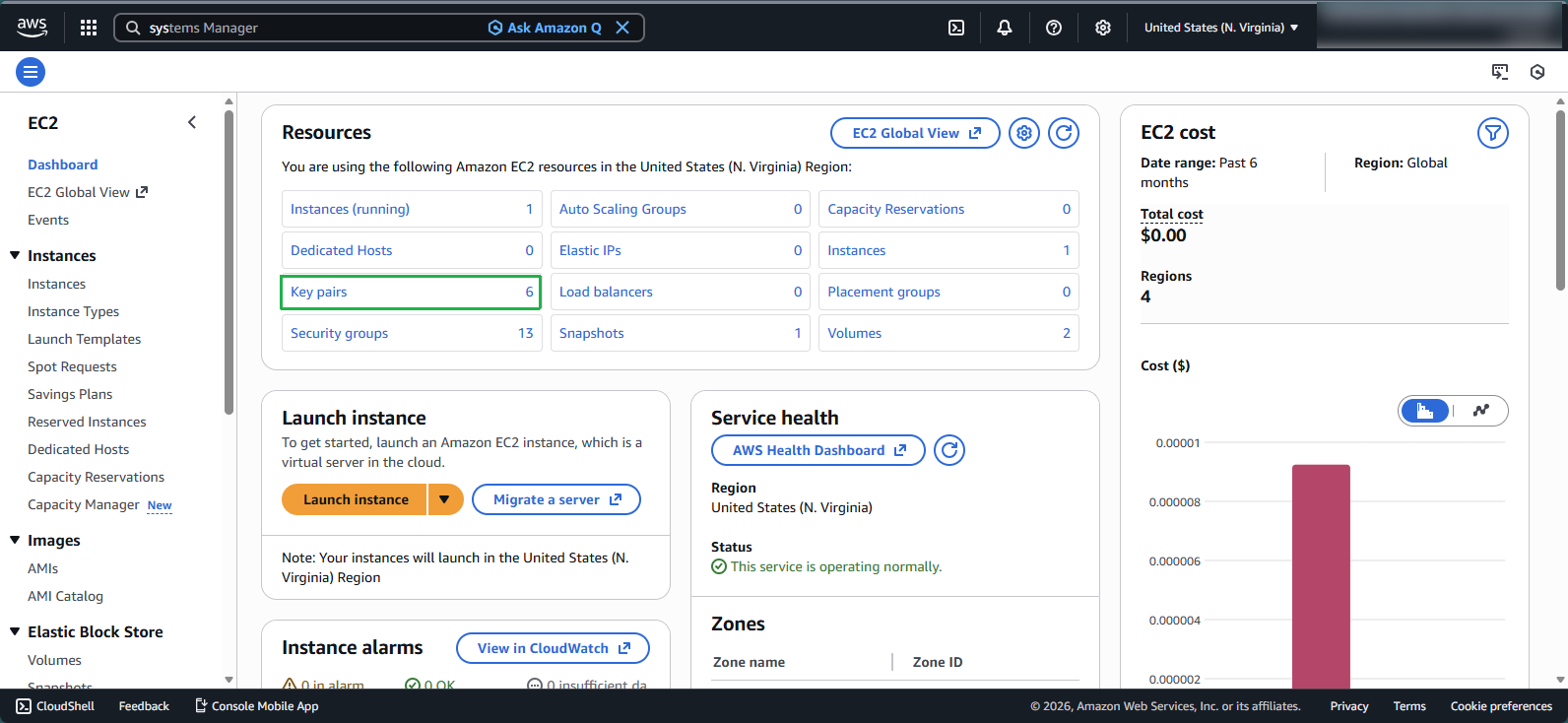Switch cost chart to bar view
1568x723 pixels.
pos(1425,411)
